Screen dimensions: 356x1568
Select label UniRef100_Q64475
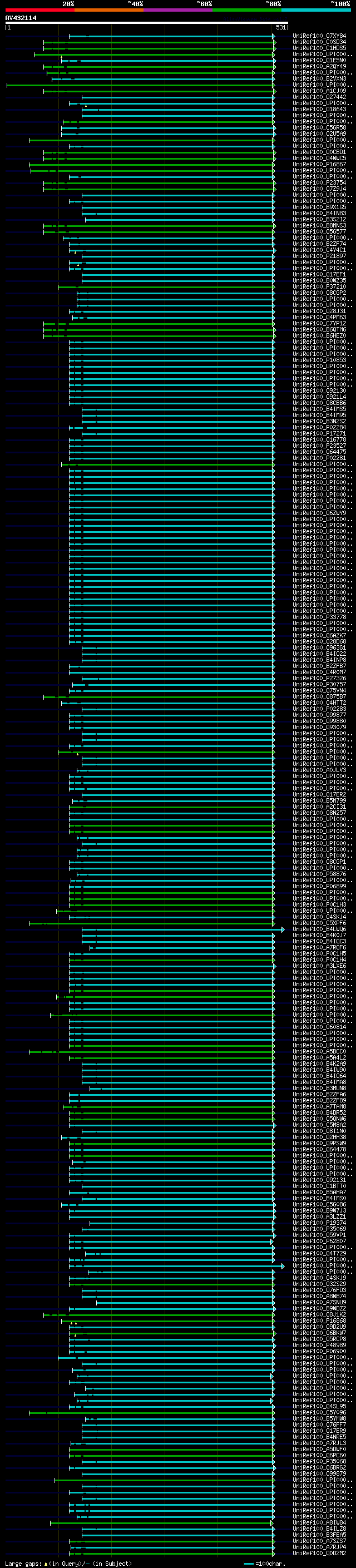[x=319, y=452]
